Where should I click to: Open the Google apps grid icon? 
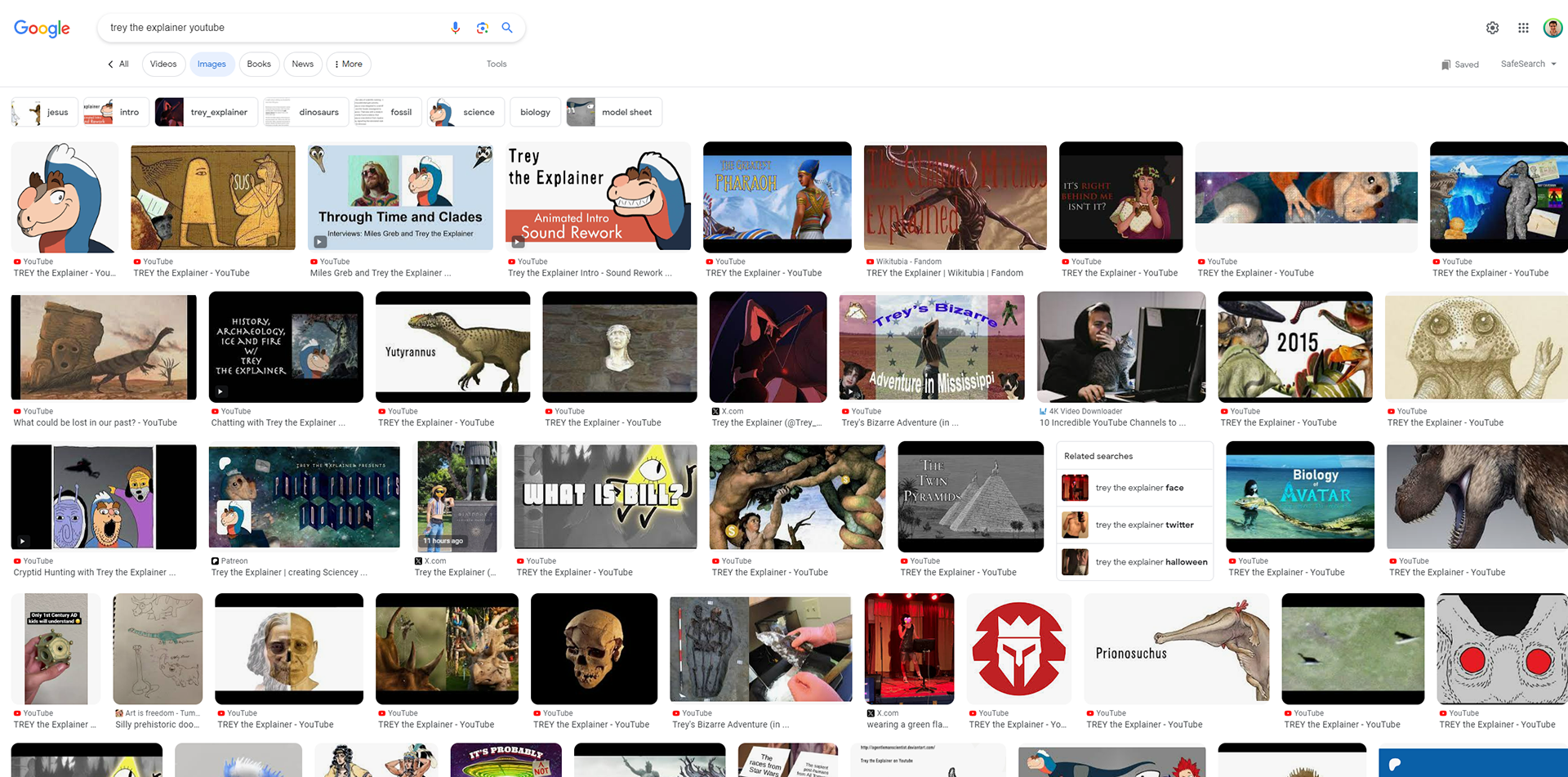point(1523,28)
